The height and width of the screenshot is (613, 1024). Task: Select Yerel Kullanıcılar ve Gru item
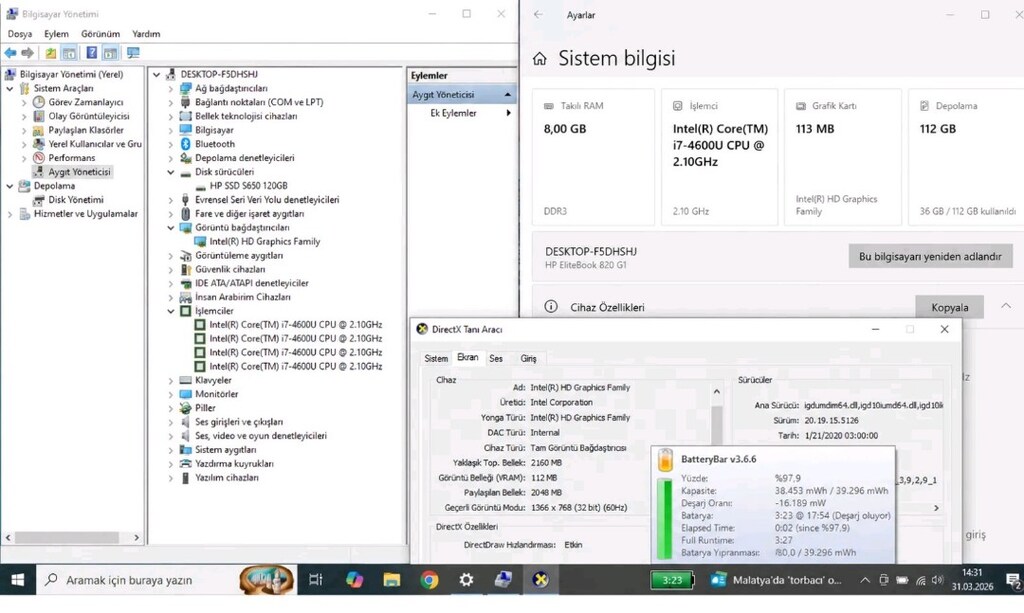point(94,144)
